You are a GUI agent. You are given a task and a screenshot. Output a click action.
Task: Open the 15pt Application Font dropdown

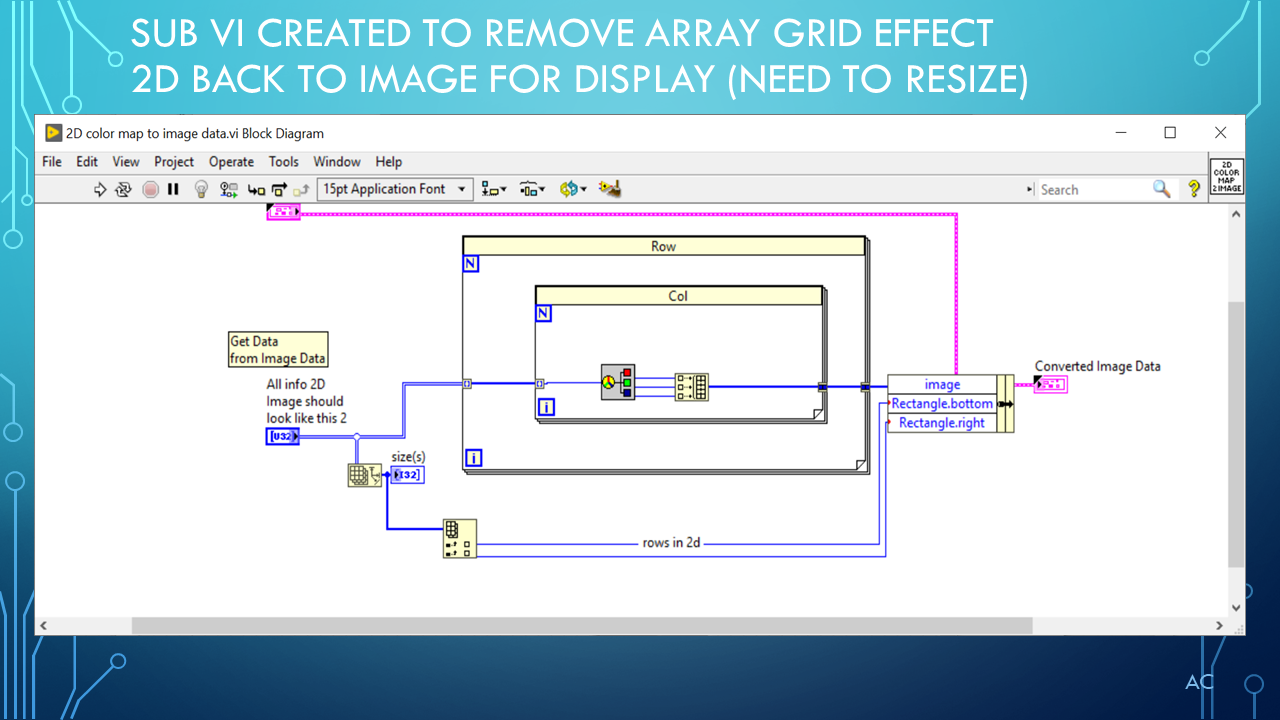pyautogui.click(x=395, y=189)
